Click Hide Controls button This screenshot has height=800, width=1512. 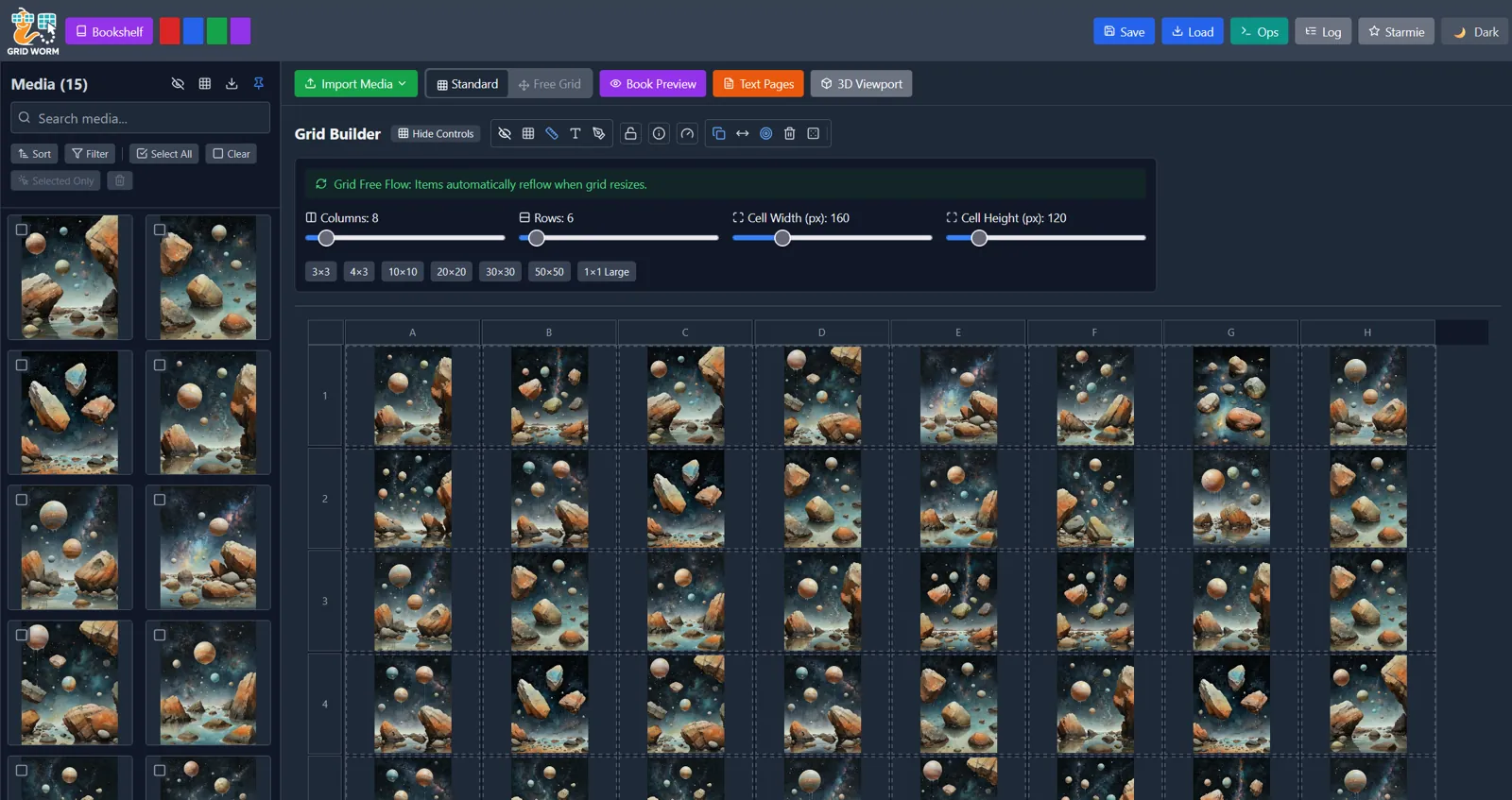[436, 133]
